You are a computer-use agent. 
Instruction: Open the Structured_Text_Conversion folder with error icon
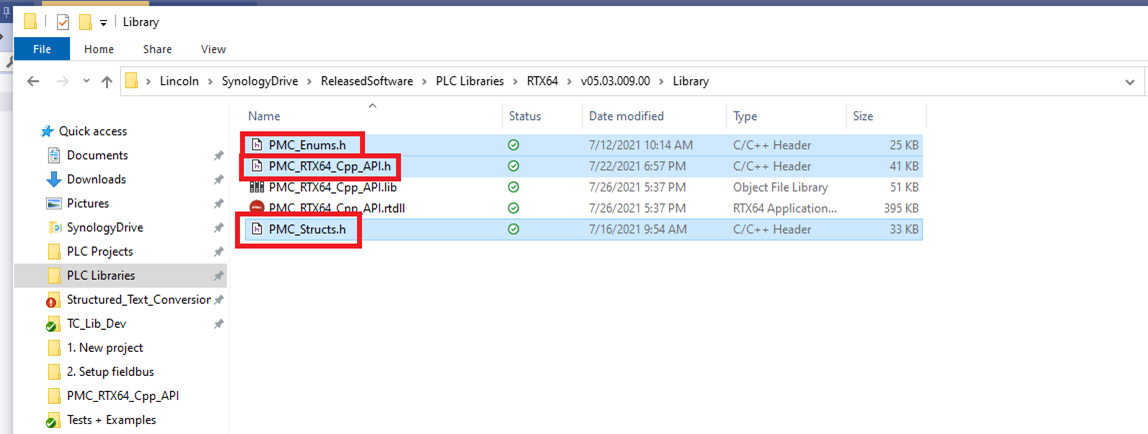point(138,300)
